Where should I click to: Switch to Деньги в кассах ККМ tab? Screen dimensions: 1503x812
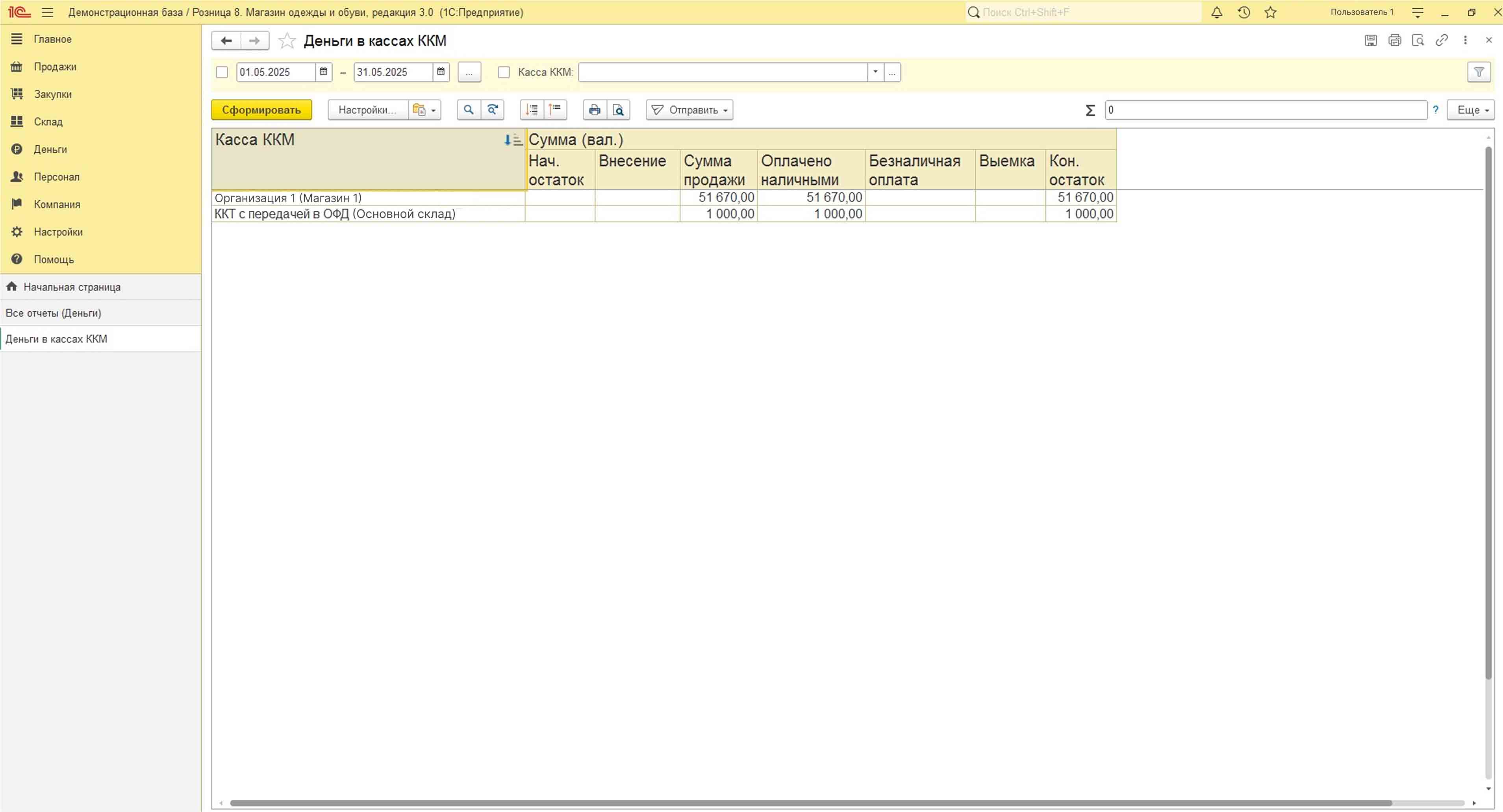[x=100, y=339]
